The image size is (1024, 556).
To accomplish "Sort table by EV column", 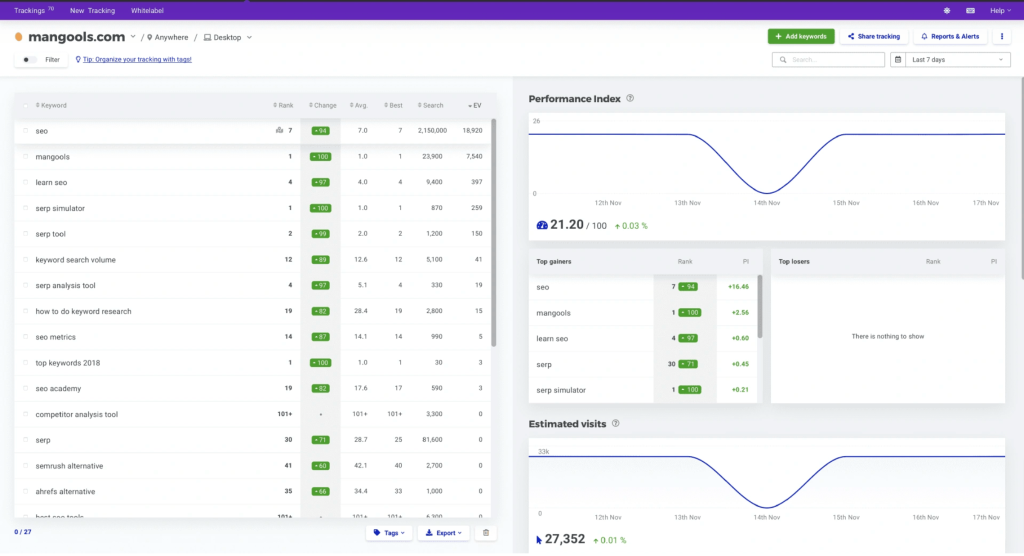I will (x=475, y=105).
